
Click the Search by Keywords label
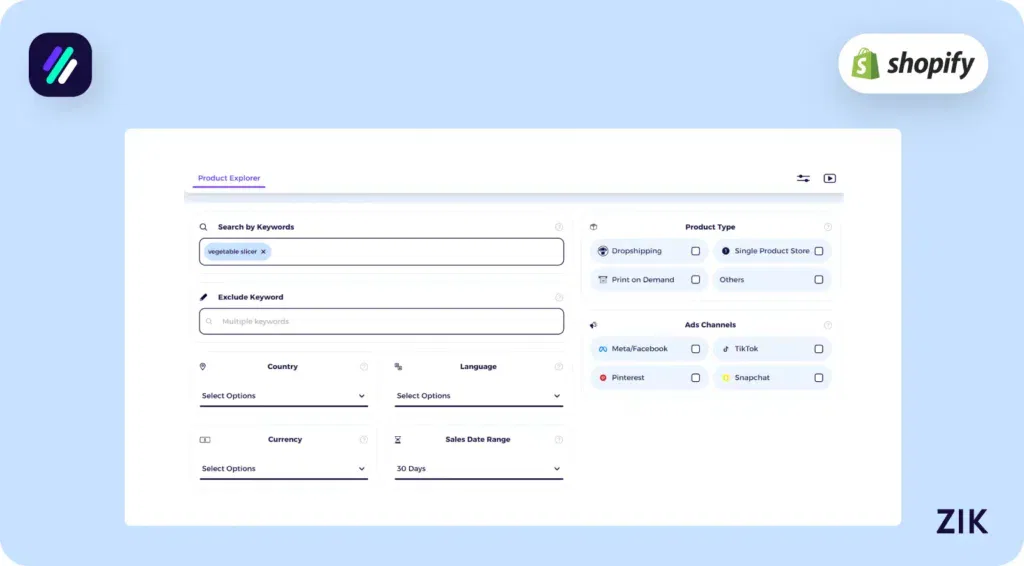256,227
